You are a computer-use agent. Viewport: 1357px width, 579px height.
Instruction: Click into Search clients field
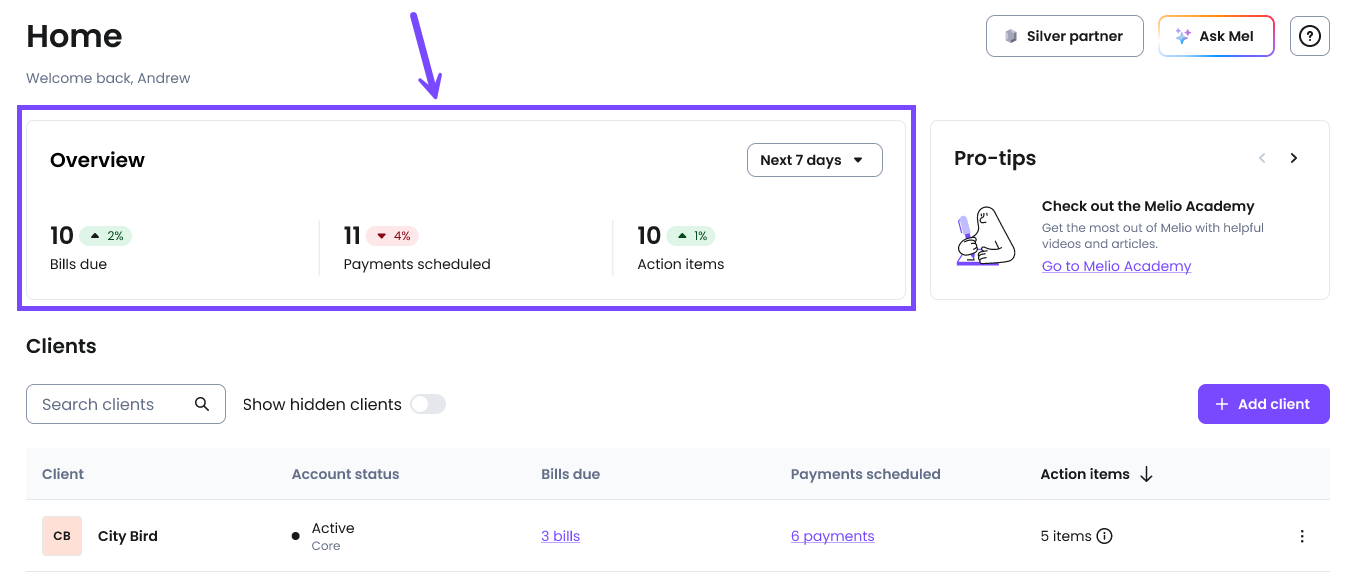click(x=126, y=404)
